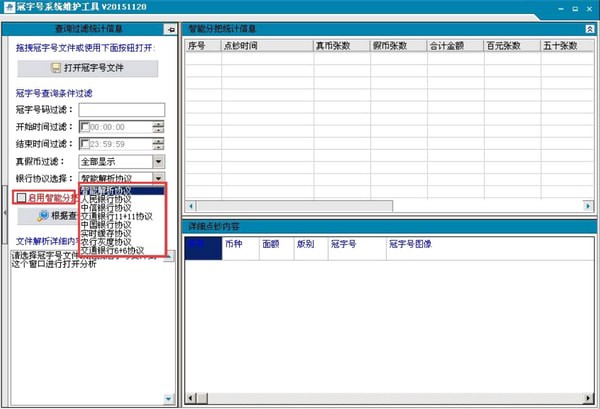
Task: Click the app icon in the title bar
Action: (10, 9)
